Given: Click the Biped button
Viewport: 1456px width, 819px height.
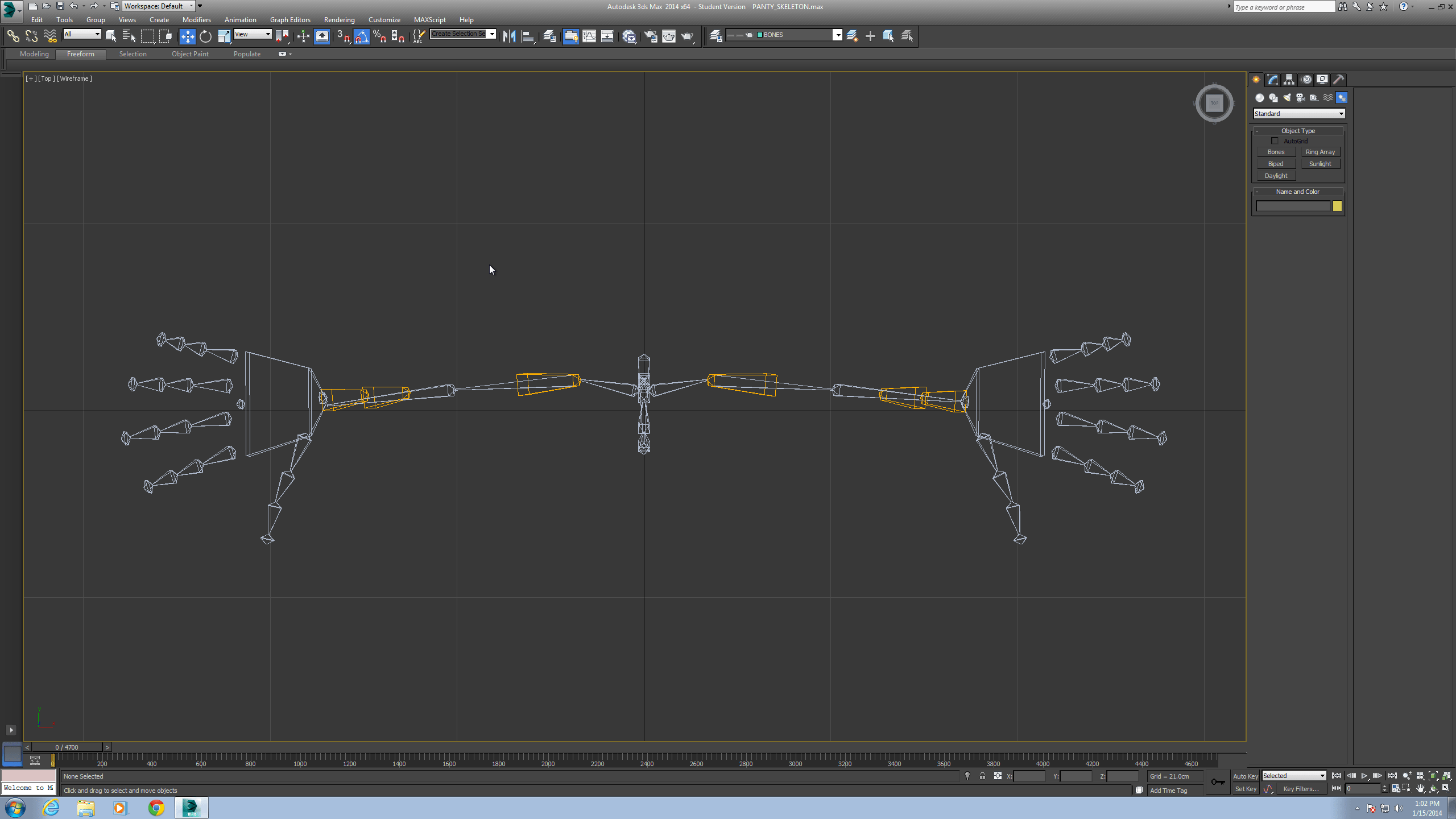Looking at the screenshot, I should (x=1275, y=164).
